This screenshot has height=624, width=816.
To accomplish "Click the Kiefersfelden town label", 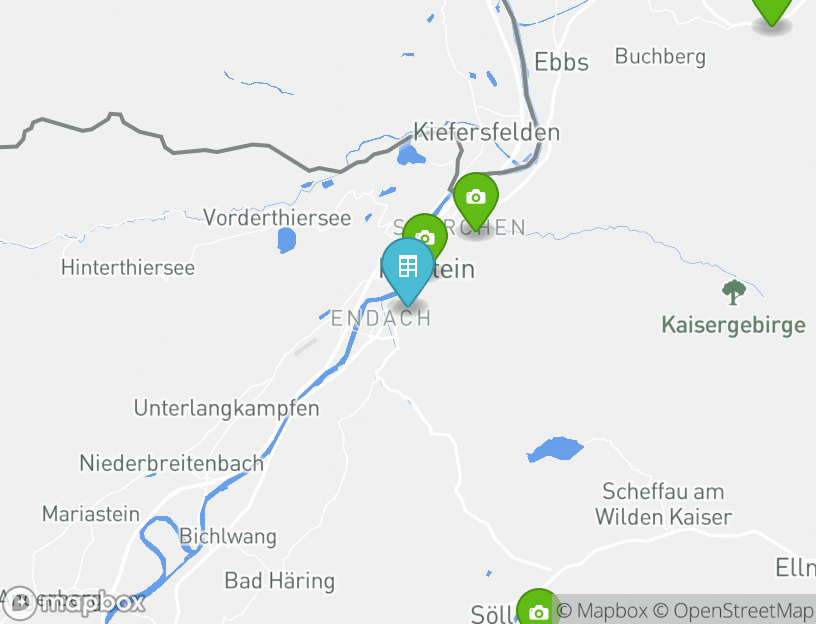I will 487,132.
